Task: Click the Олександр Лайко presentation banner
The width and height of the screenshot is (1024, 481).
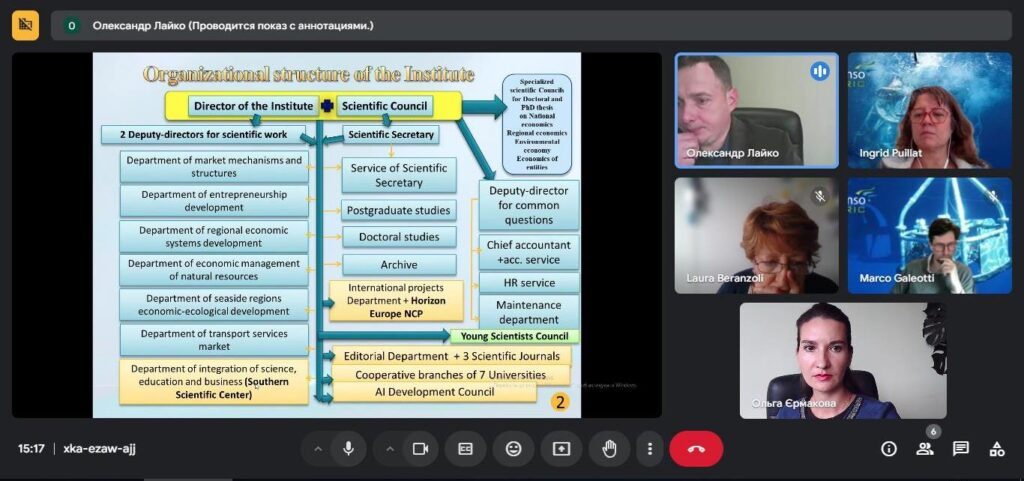Action: click(x=232, y=25)
